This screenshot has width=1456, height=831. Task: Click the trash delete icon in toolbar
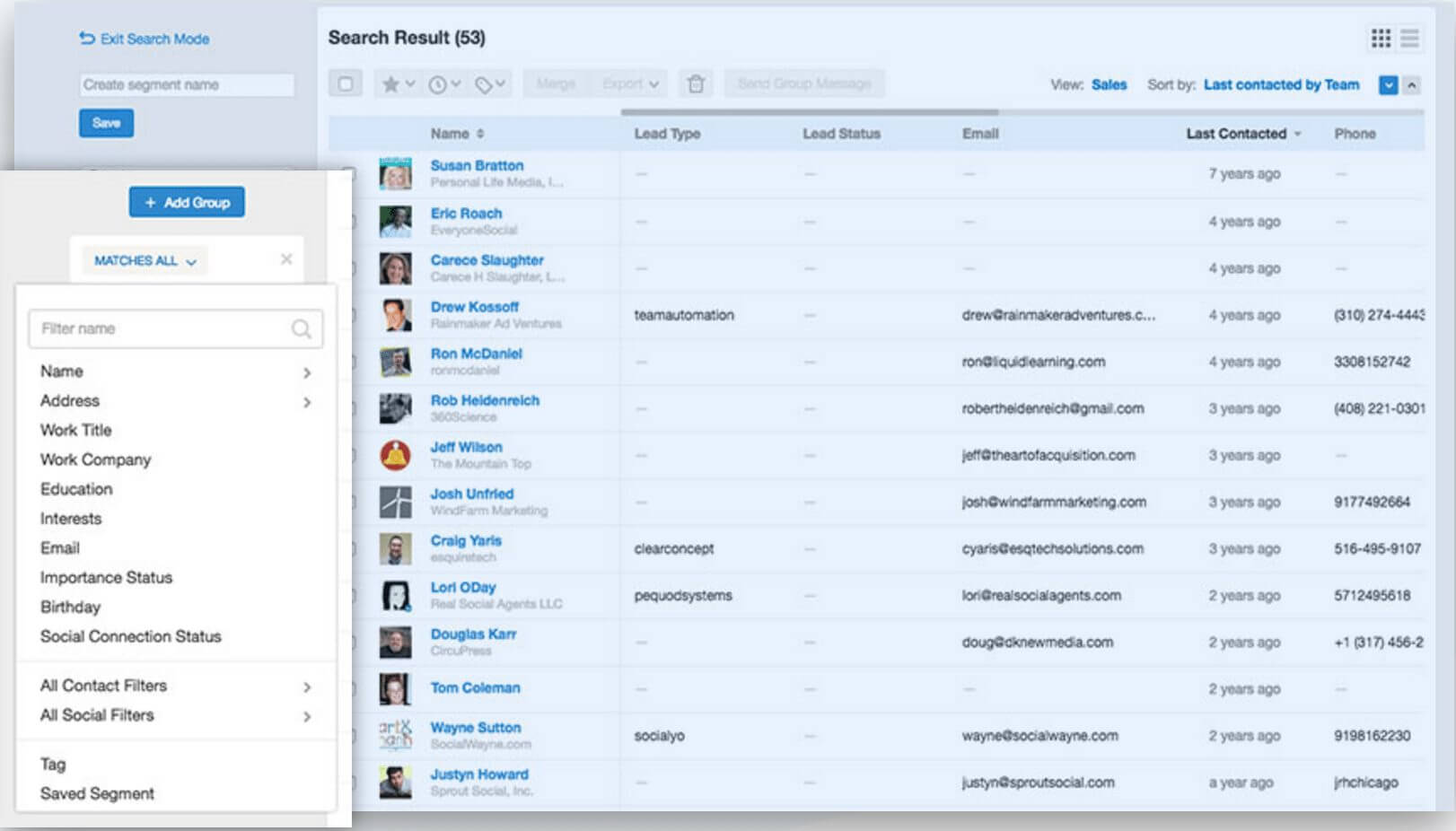point(696,83)
